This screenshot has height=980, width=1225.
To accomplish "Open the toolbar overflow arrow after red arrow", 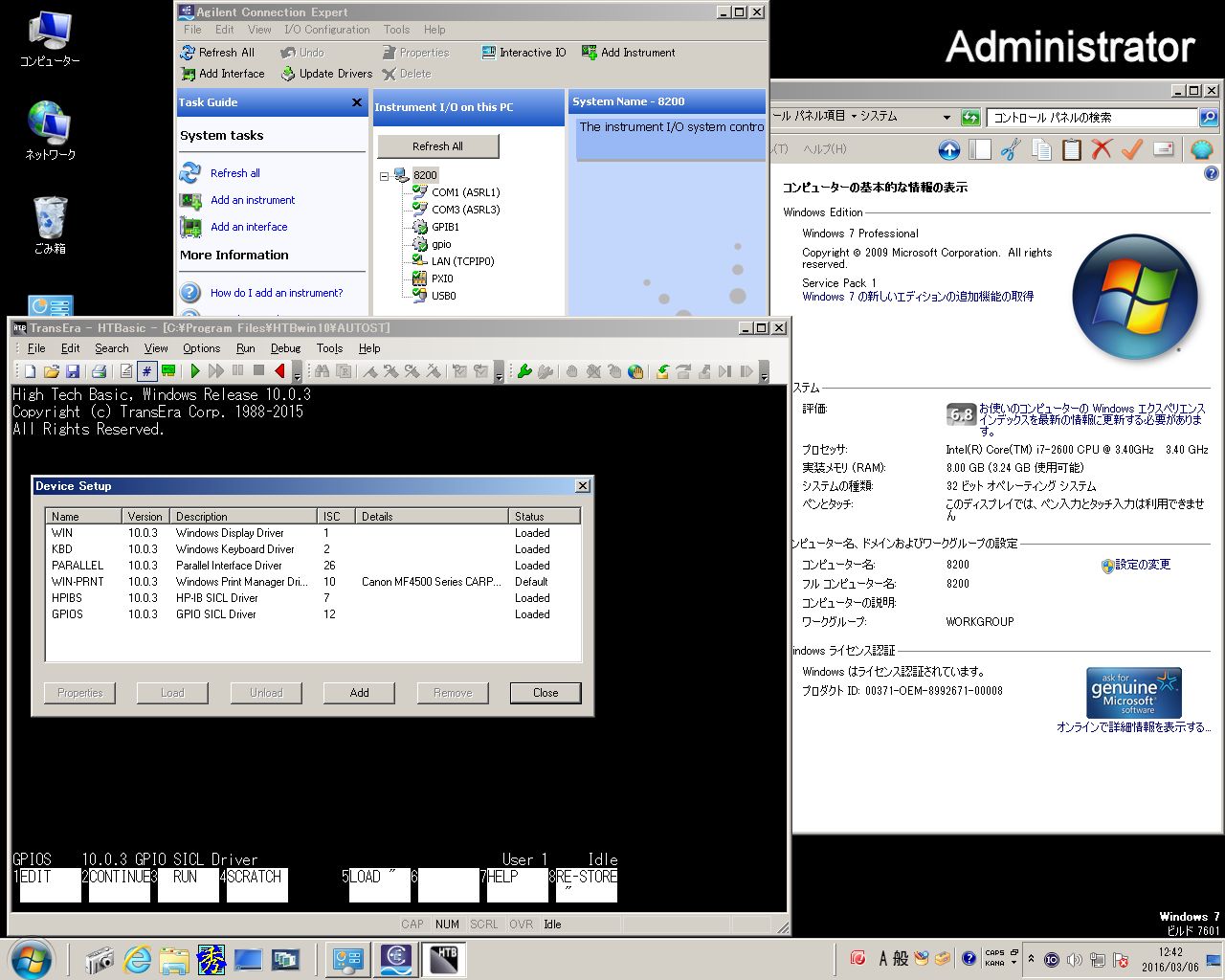I will (297, 372).
